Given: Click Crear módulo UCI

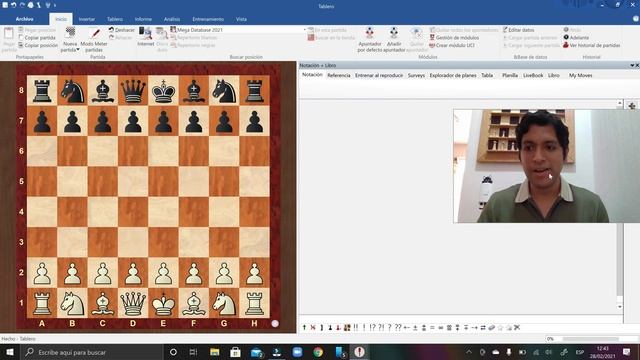Looking at the screenshot, I should [x=451, y=45].
